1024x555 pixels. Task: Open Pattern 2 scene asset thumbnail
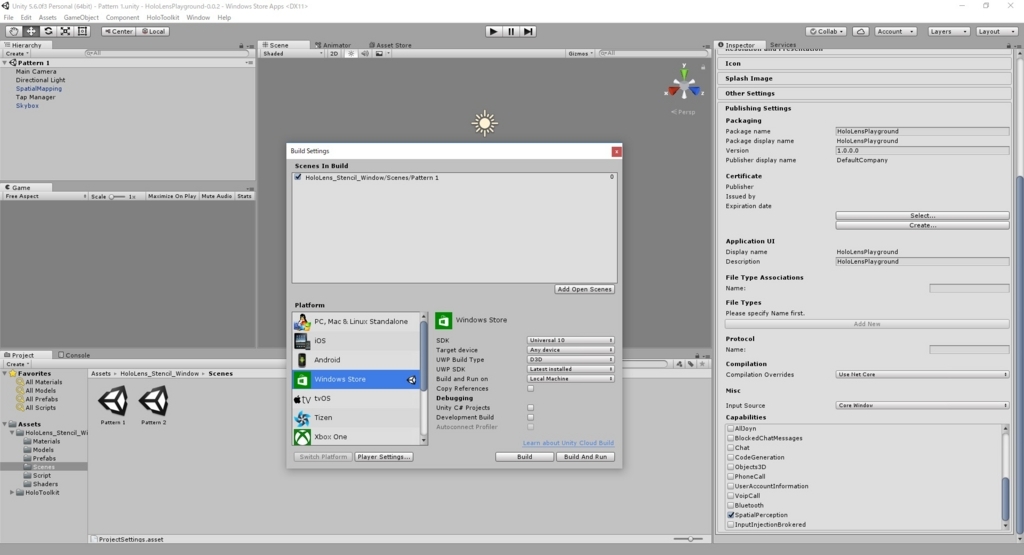pos(153,402)
